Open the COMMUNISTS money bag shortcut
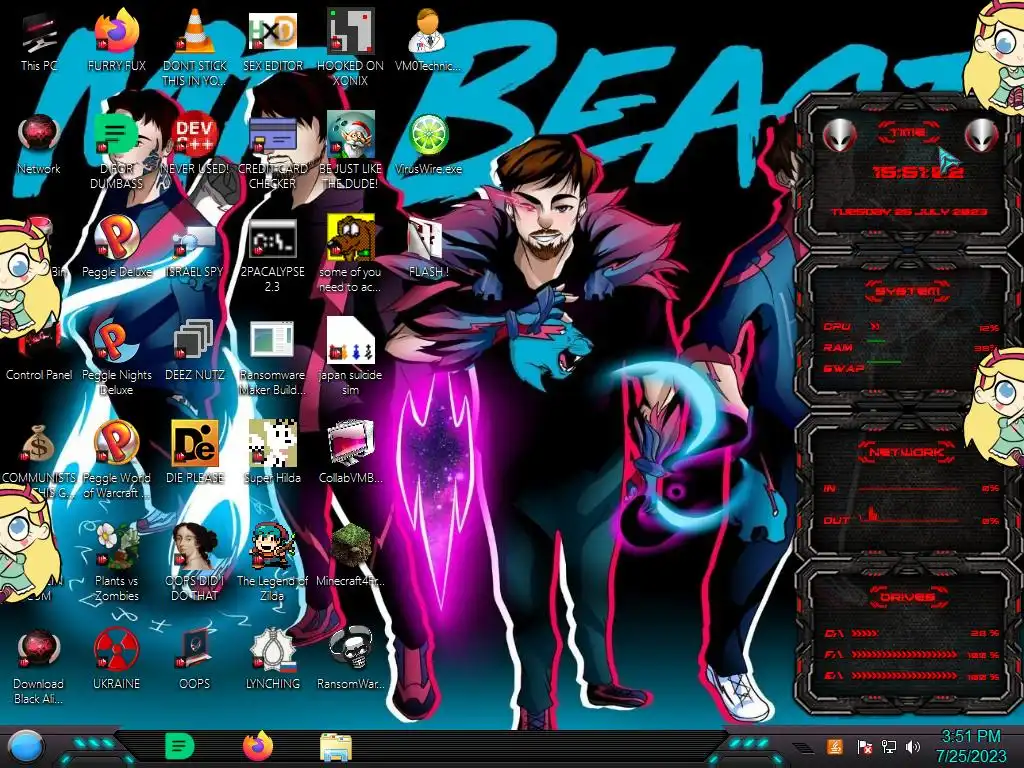This screenshot has height=768, width=1024. pos(39,460)
